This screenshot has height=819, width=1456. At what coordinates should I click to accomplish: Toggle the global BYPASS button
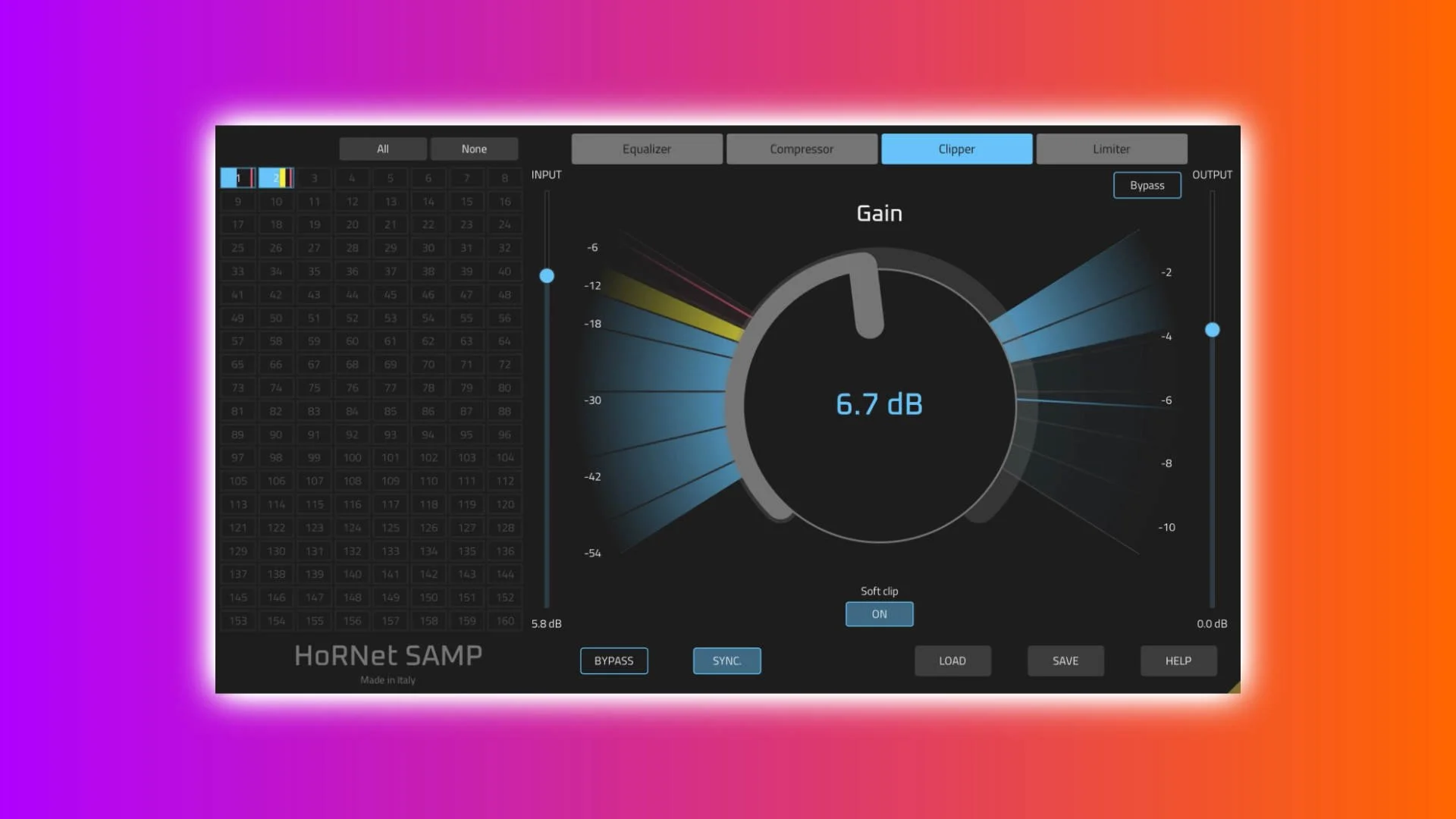[x=613, y=661]
